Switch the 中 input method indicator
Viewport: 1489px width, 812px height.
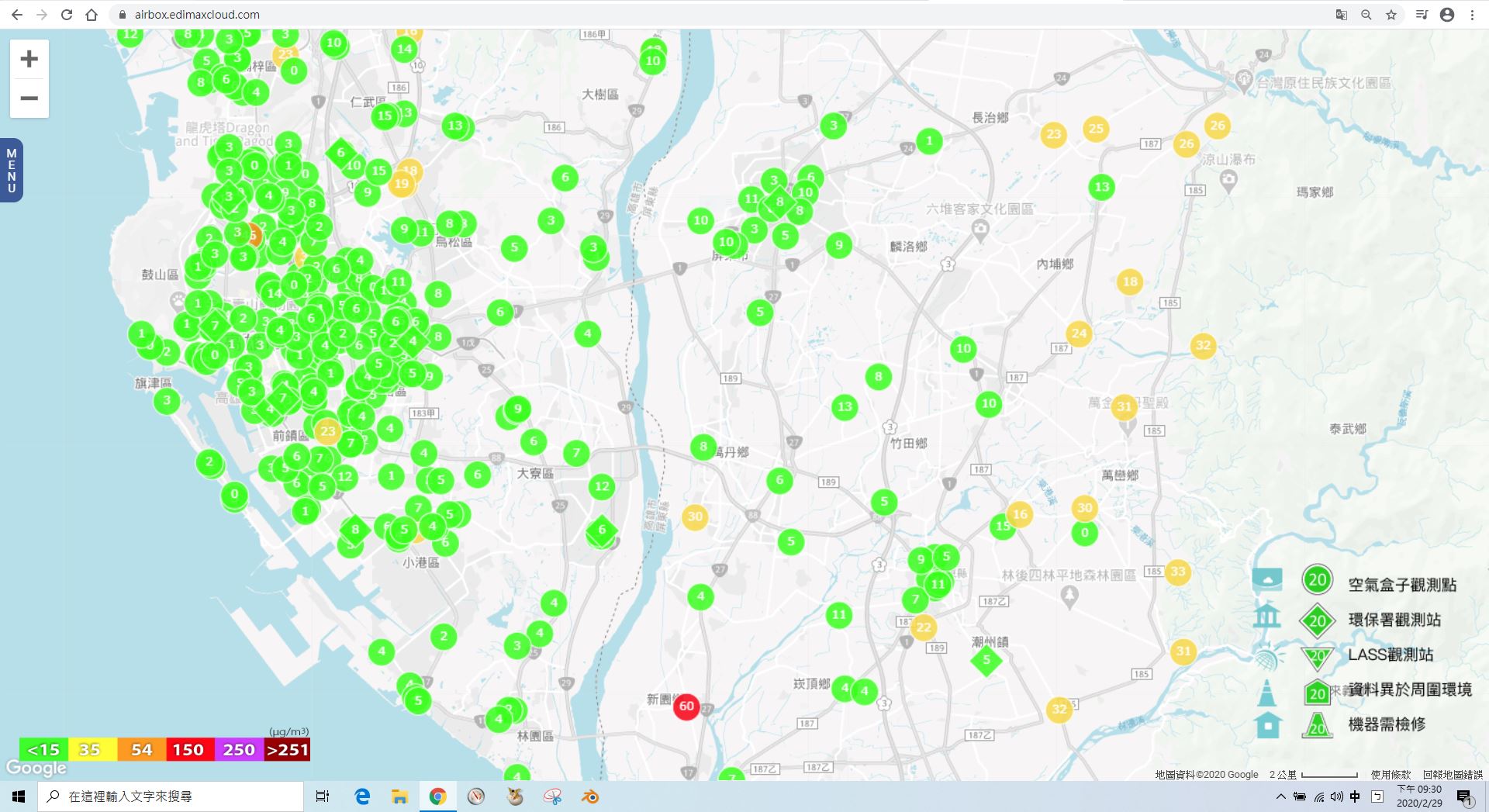[1355, 796]
